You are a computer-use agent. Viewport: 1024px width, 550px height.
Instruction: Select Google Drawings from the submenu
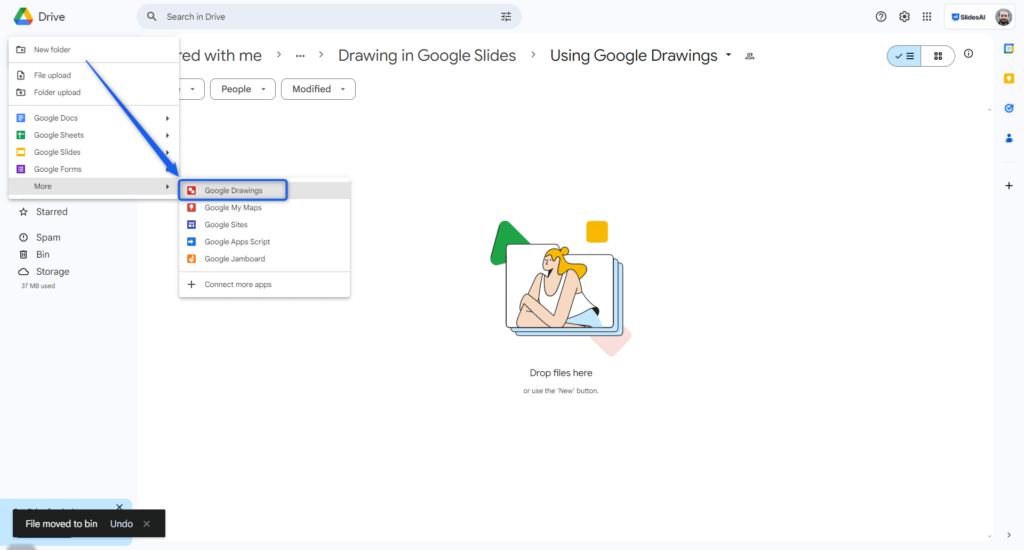pyautogui.click(x=233, y=190)
